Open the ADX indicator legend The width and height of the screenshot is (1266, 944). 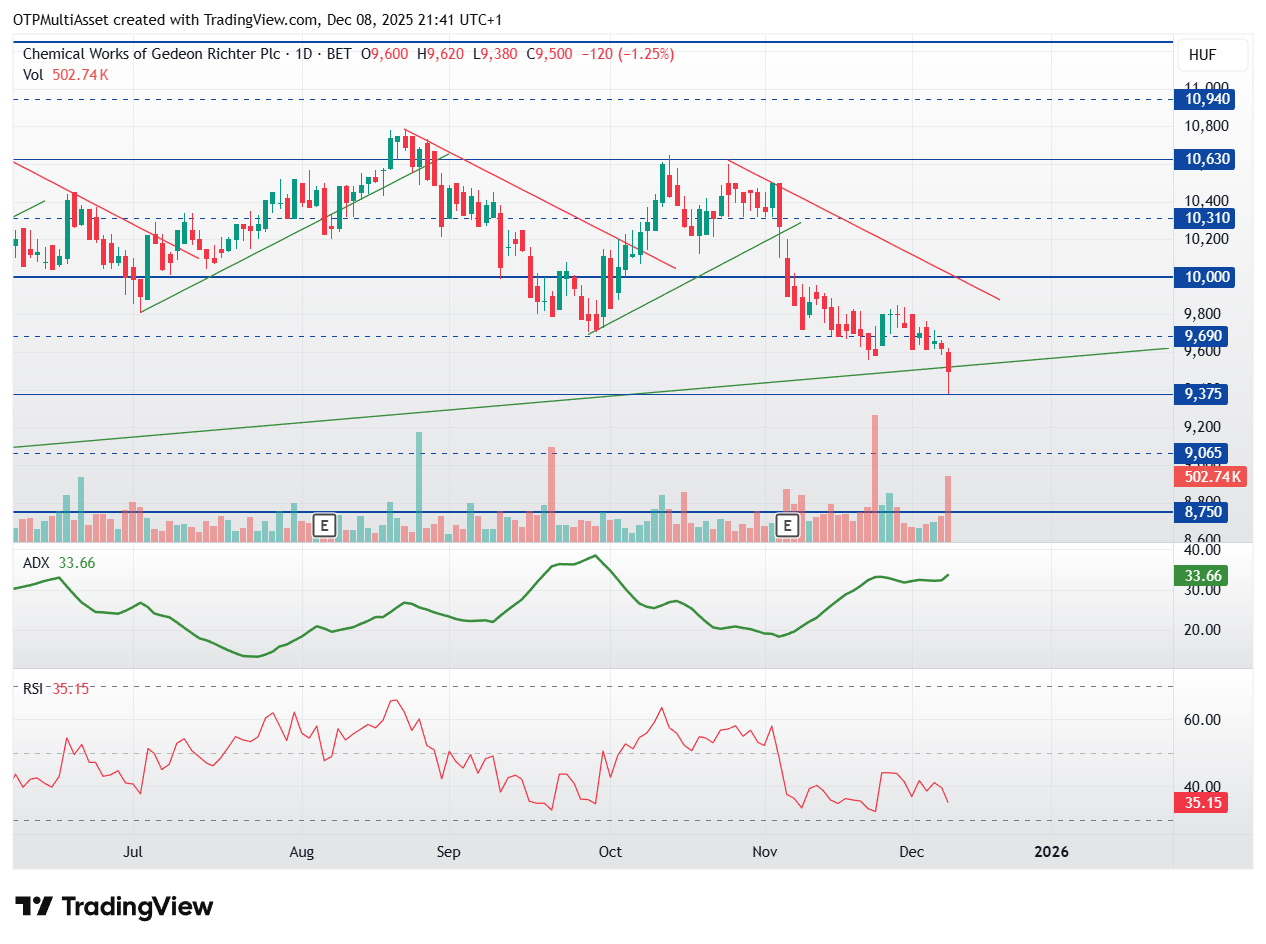coord(36,563)
